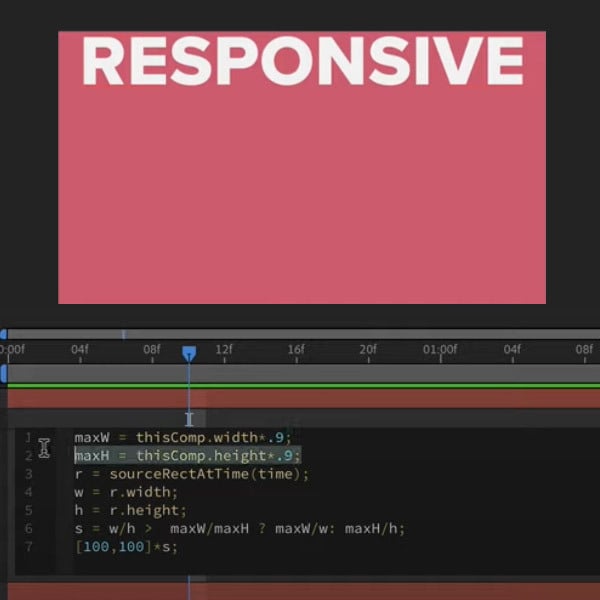Select the red layer bar above the expression
The image size is (600, 600).
[304, 398]
